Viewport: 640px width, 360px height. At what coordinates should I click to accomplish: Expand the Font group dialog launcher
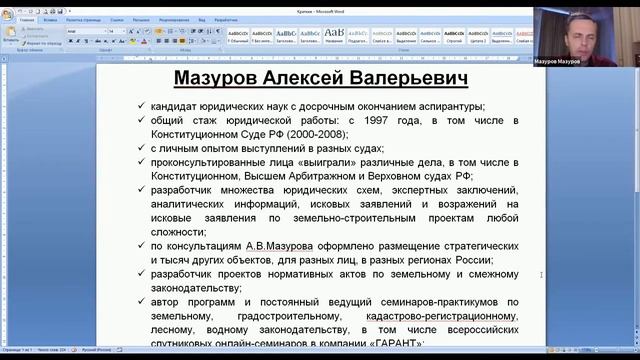149,50
